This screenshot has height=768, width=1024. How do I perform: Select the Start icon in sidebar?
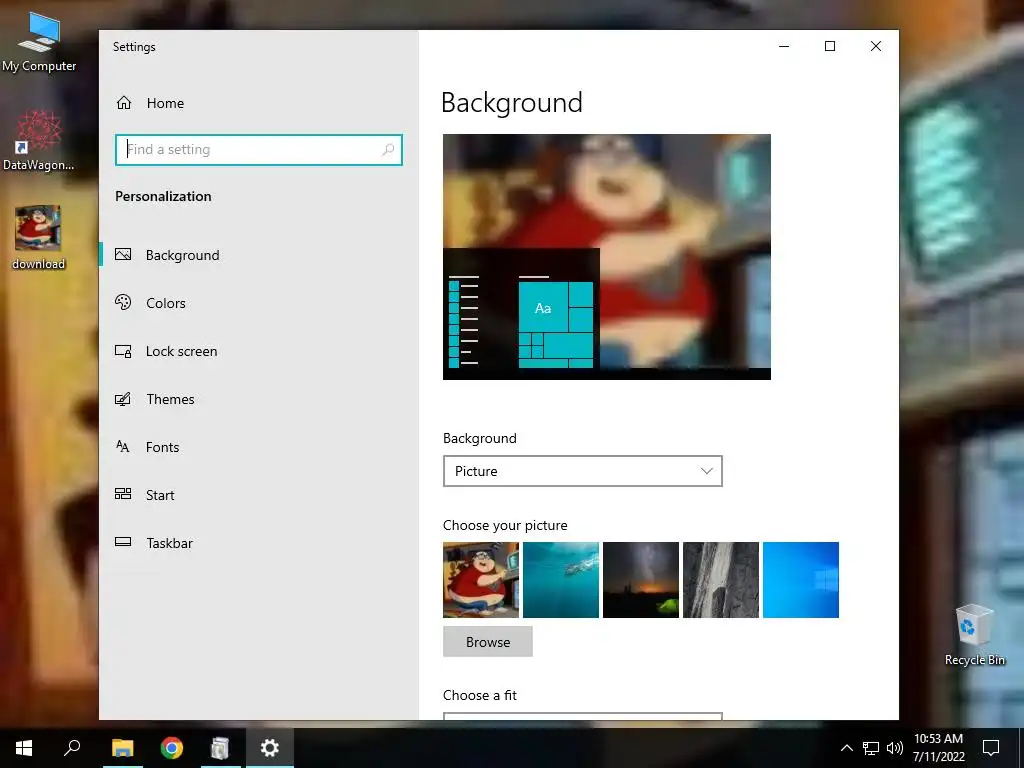[123, 494]
